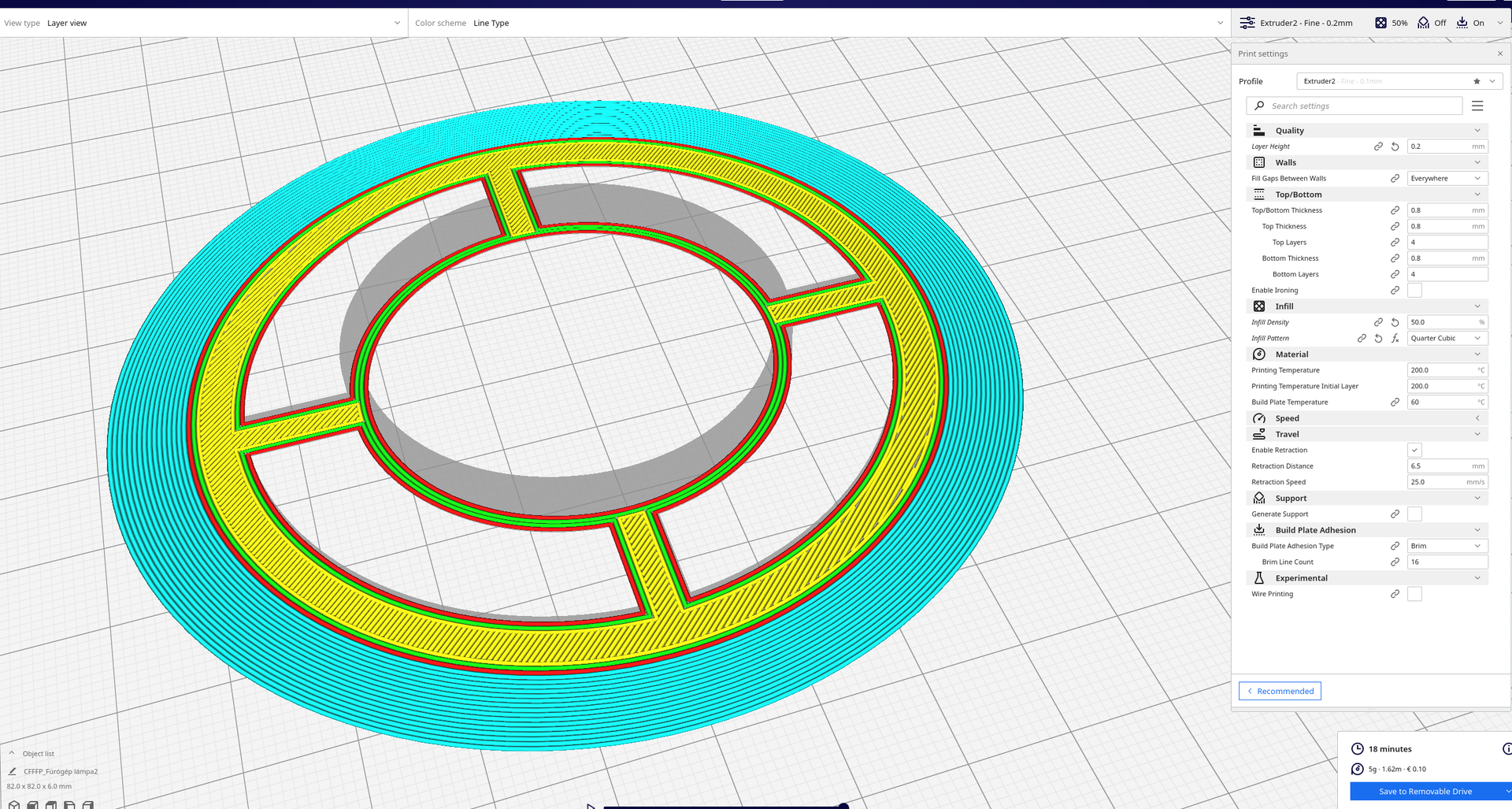Click the Infill category icon
The height and width of the screenshot is (809, 1512).
[1259, 306]
